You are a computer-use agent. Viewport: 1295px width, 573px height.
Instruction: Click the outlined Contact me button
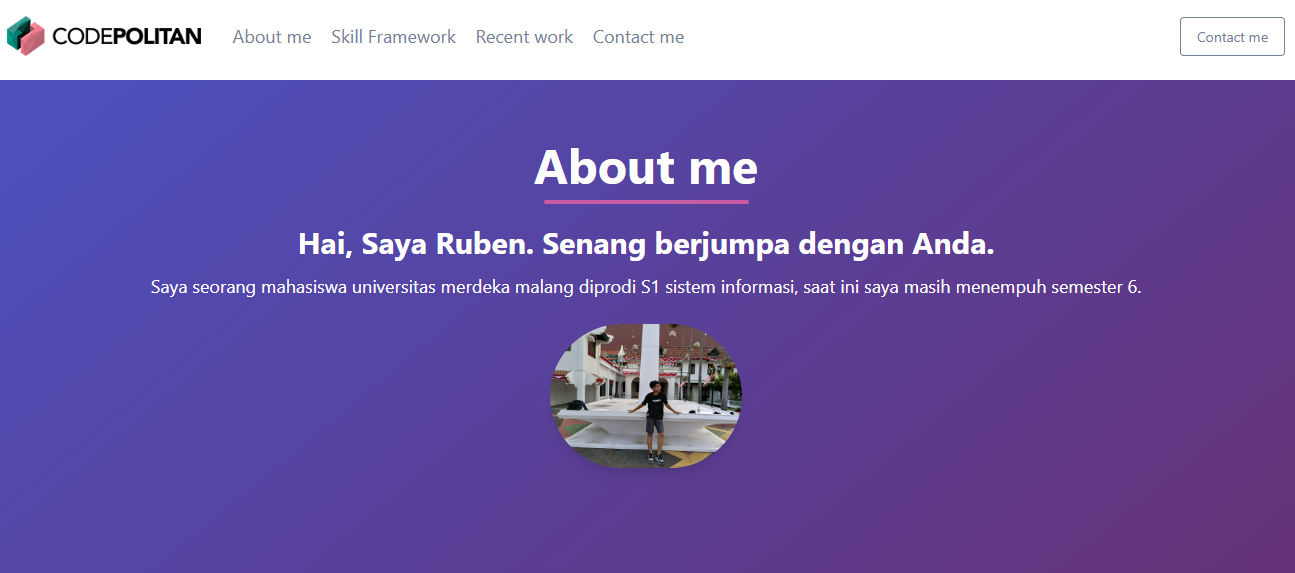tap(1232, 37)
